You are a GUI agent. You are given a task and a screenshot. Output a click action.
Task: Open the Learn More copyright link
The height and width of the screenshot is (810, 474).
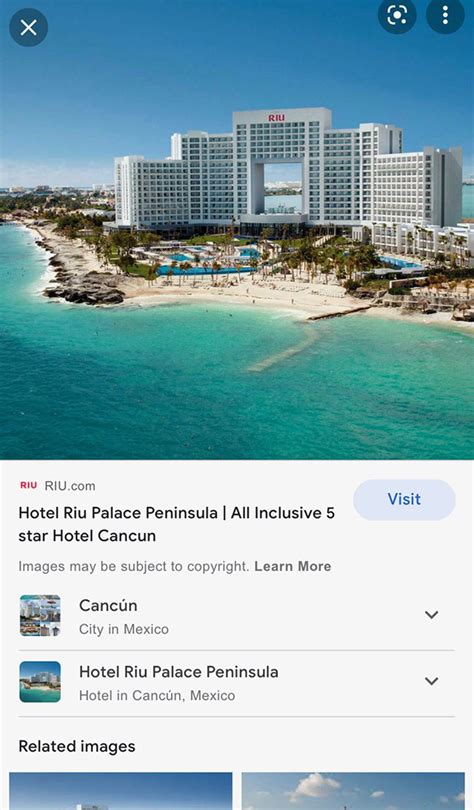(x=293, y=566)
